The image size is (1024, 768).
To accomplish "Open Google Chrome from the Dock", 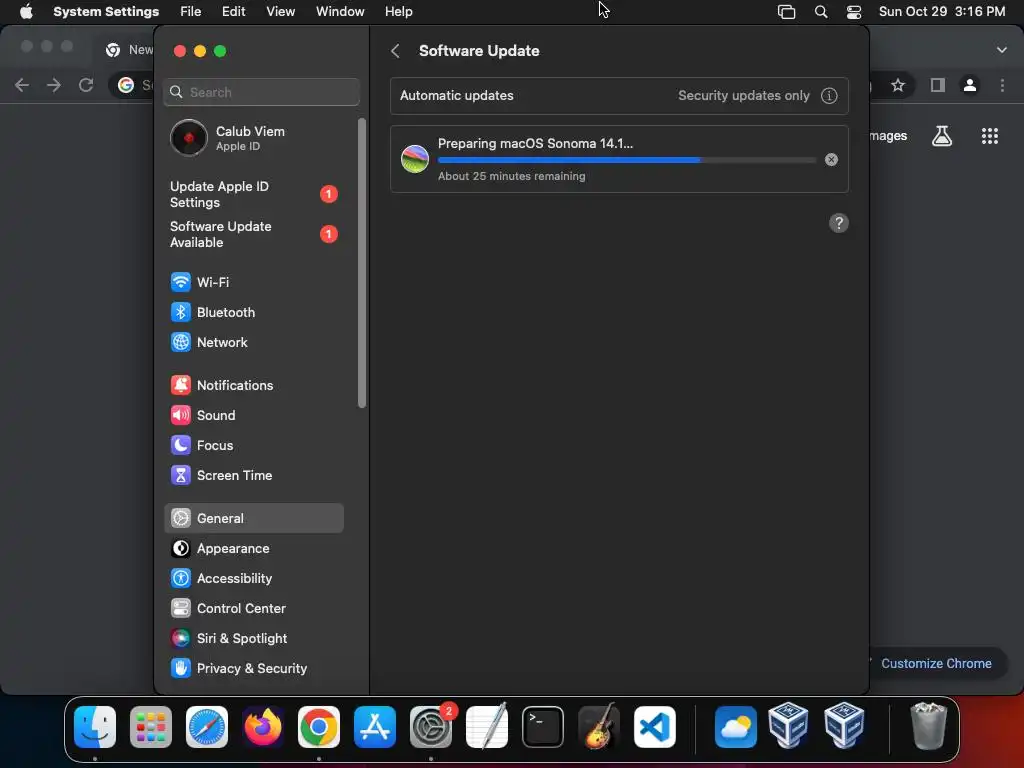I will point(319,727).
